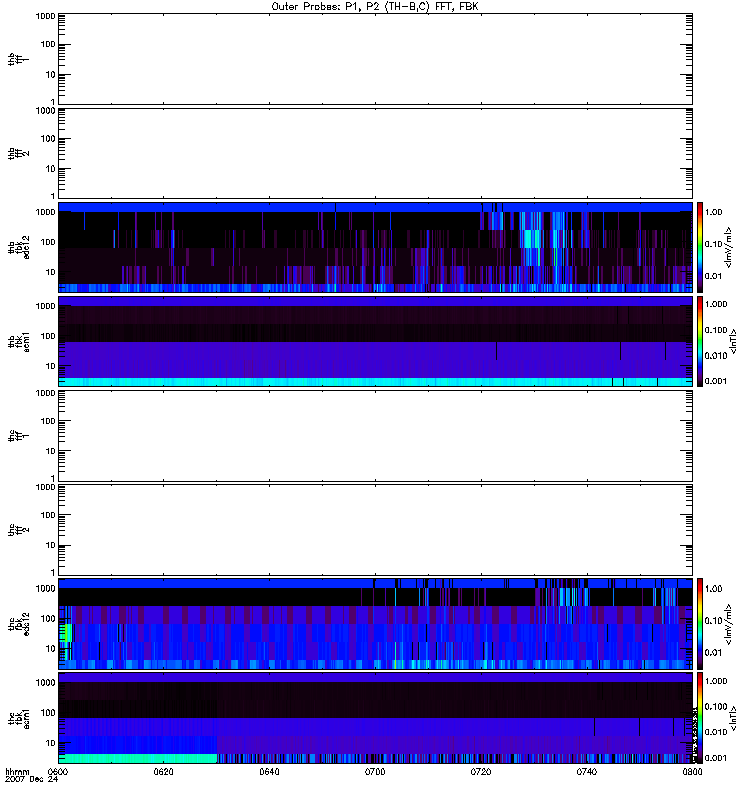Click the "0800" time axis label
750x800 pixels.
click(x=692, y=772)
